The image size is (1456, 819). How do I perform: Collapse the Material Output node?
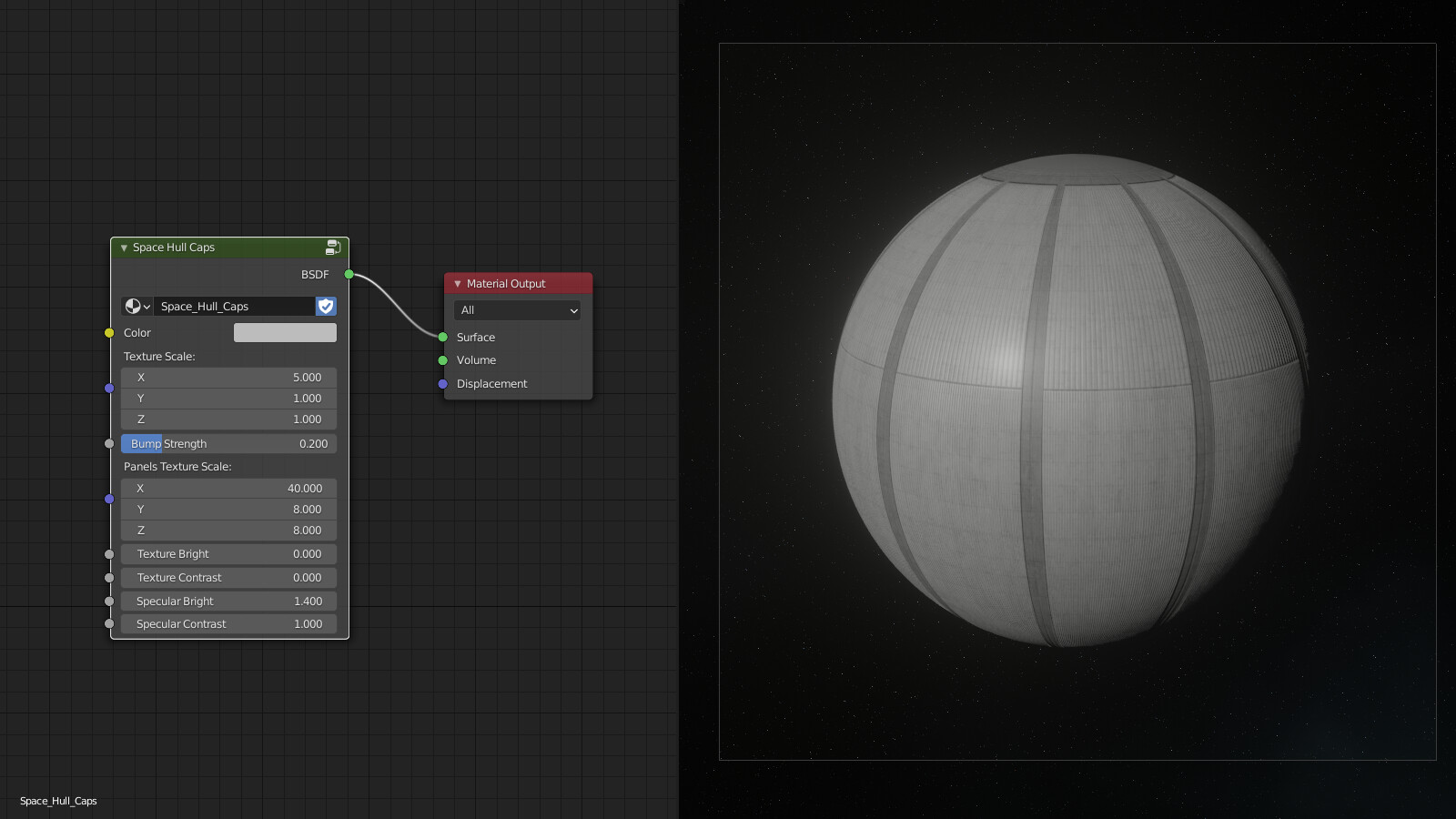pyautogui.click(x=457, y=283)
